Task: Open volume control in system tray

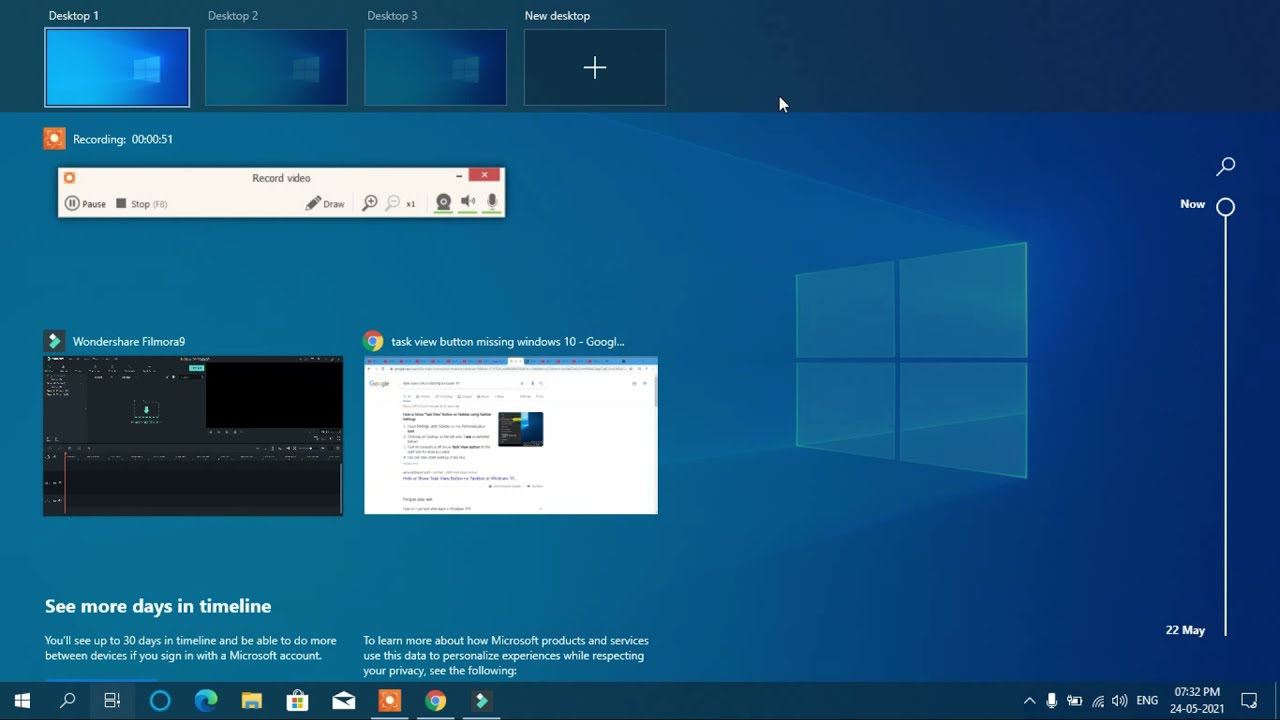Action: [1120, 701]
